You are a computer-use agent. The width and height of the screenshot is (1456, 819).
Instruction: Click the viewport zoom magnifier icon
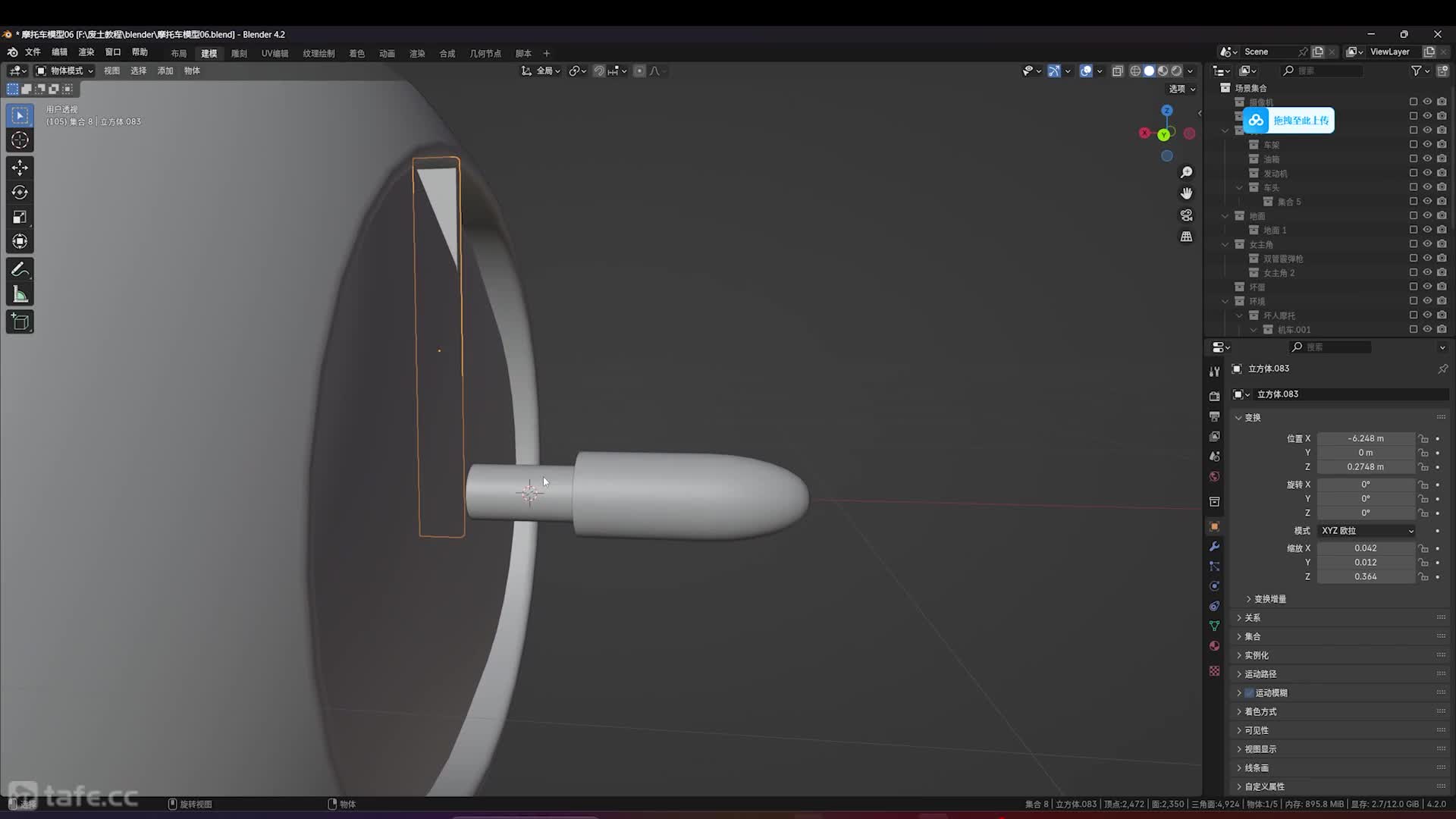coord(1187,173)
